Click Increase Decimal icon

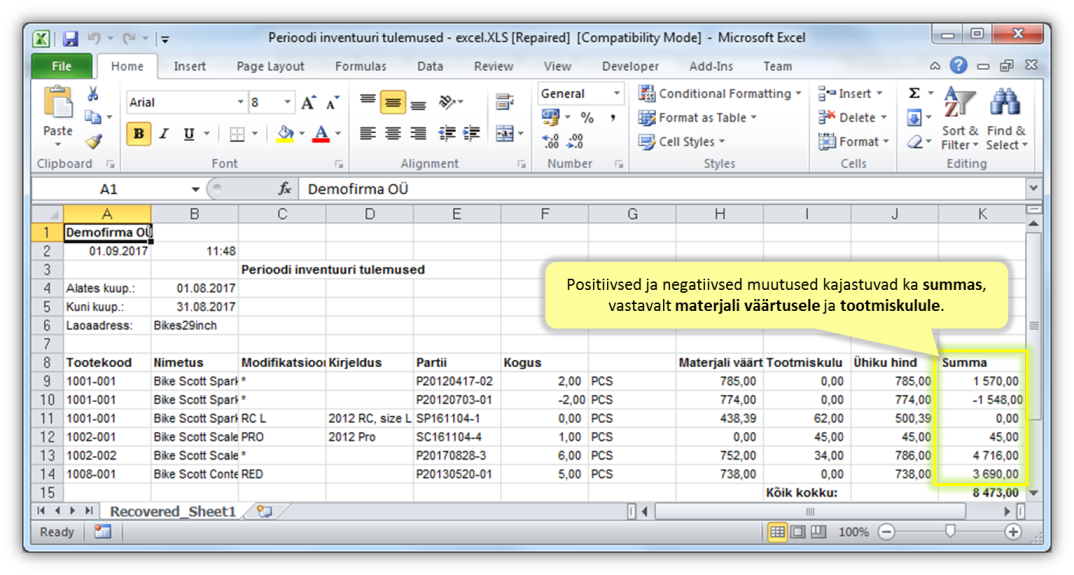(x=550, y=141)
